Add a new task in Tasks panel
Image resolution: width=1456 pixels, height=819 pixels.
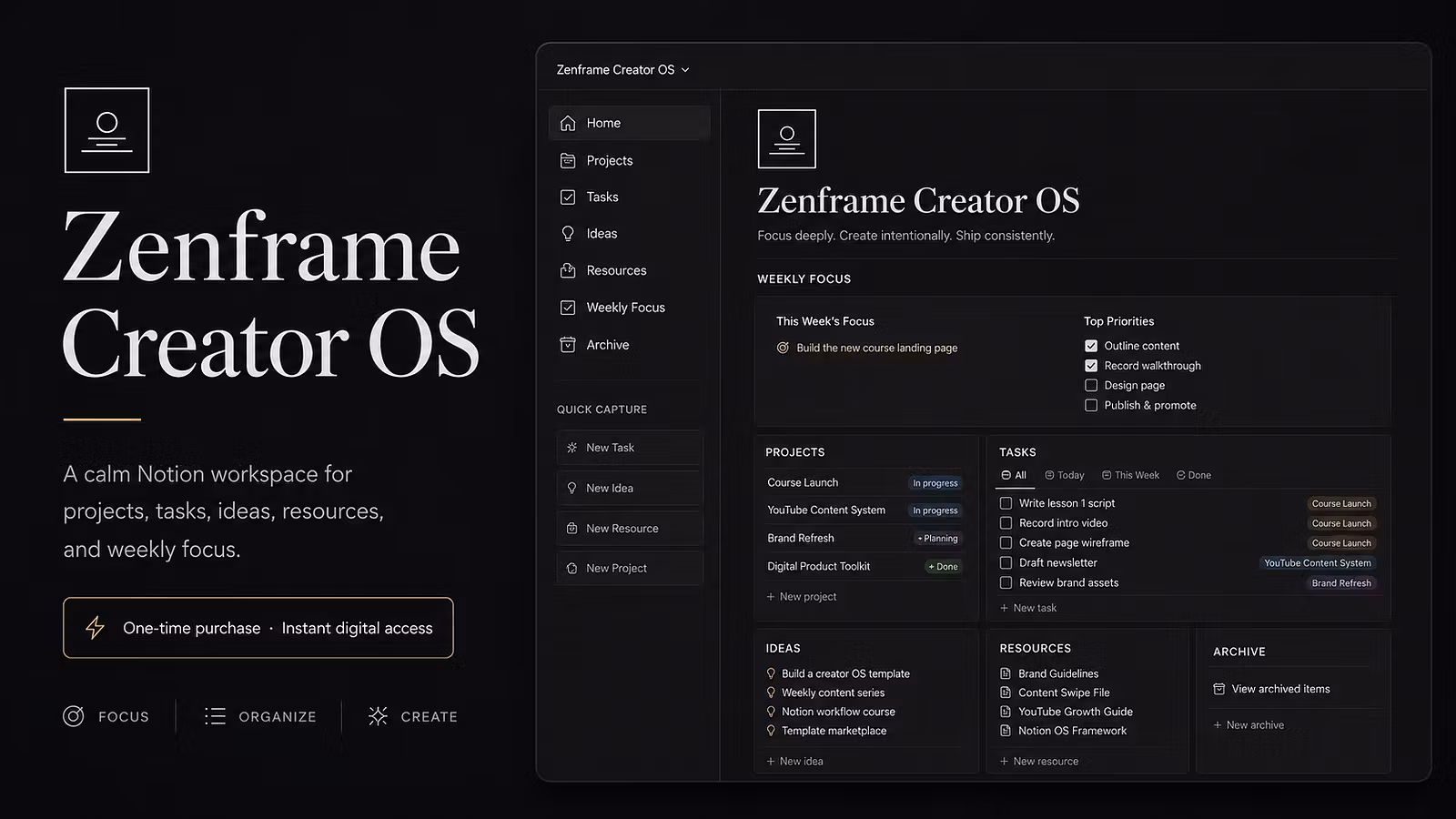point(1028,608)
